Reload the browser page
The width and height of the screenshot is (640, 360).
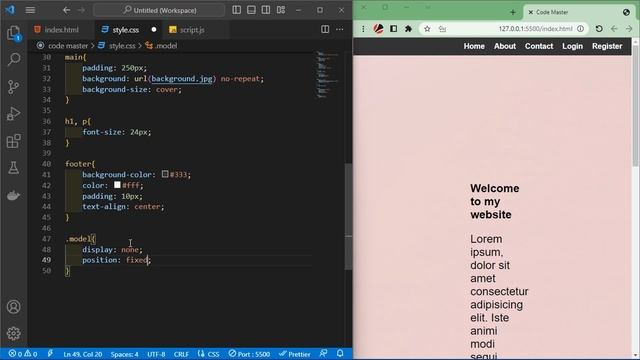coord(599,29)
